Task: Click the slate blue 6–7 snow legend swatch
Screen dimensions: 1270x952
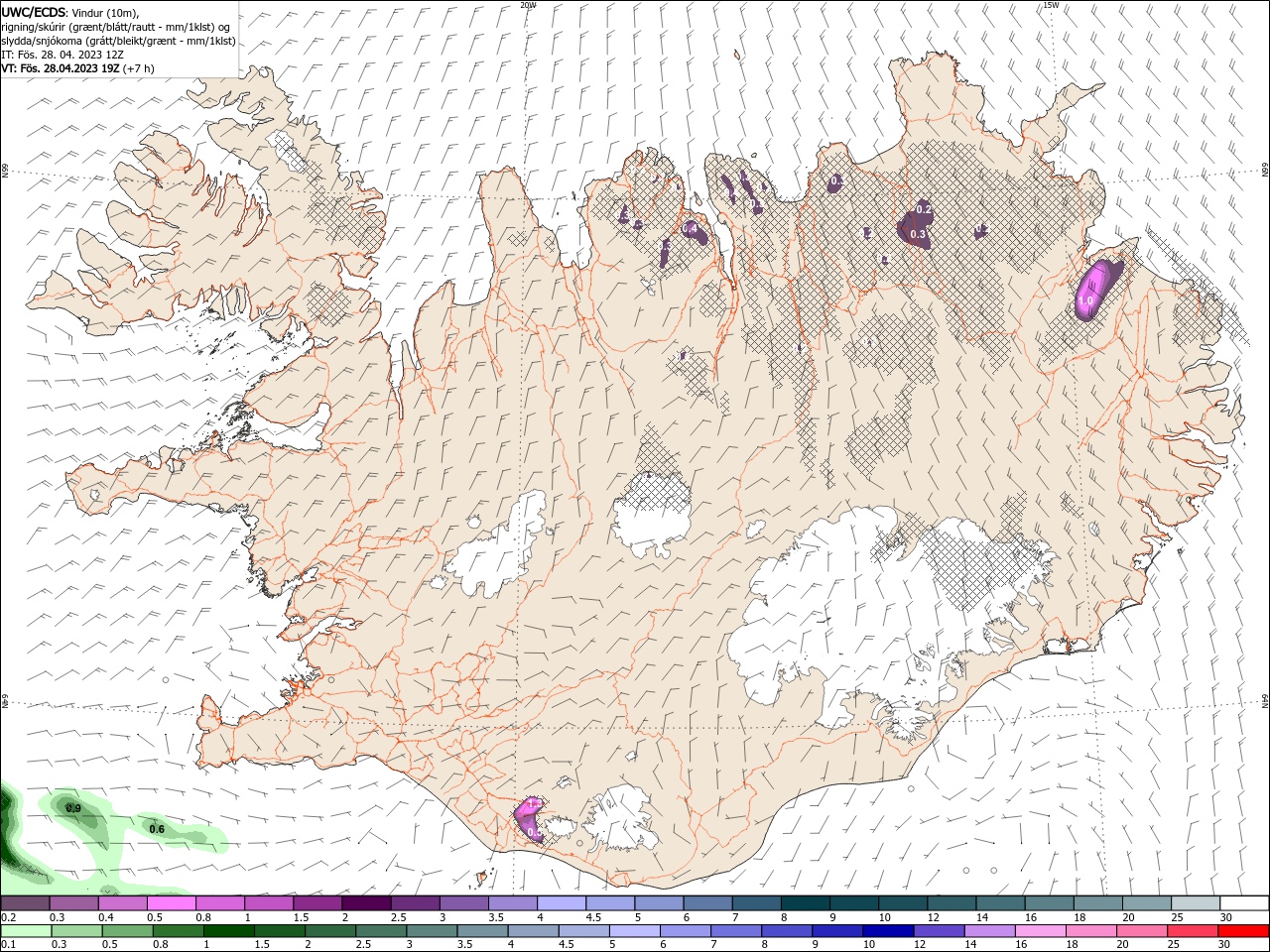Action: (707, 903)
